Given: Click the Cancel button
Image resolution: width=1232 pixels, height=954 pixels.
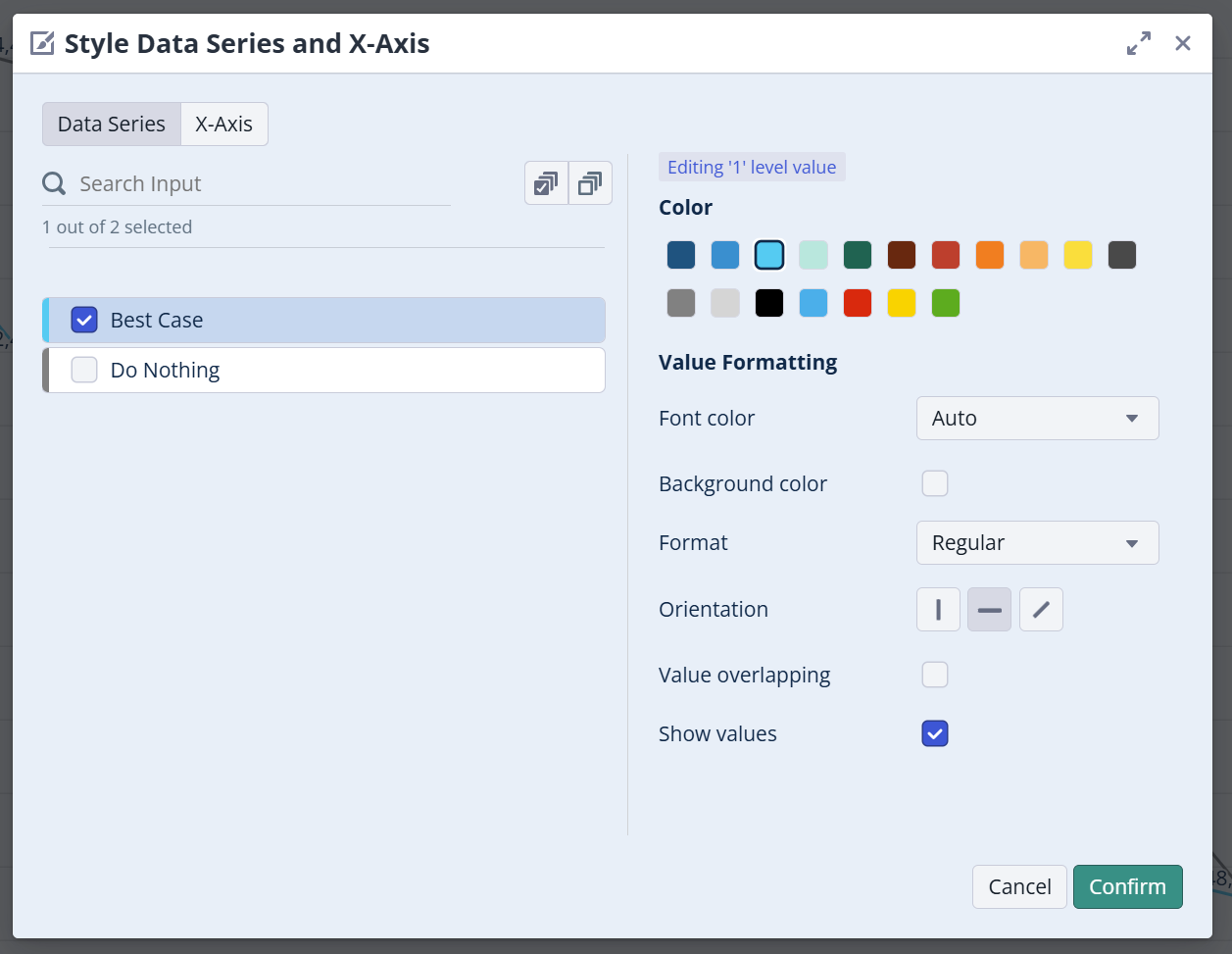Looking at the screenshot, I should (x=1019, y=886).
